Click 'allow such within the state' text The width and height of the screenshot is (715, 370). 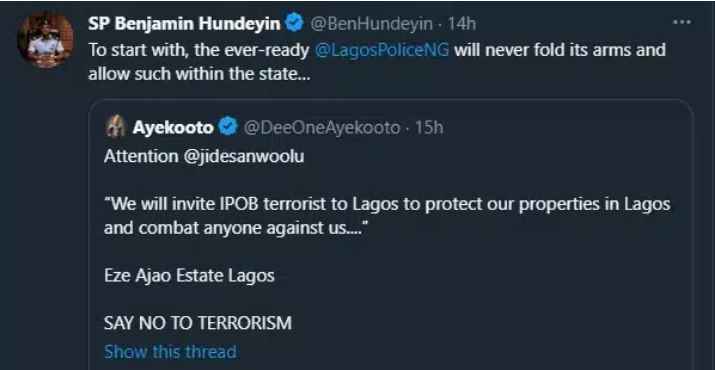199,73
